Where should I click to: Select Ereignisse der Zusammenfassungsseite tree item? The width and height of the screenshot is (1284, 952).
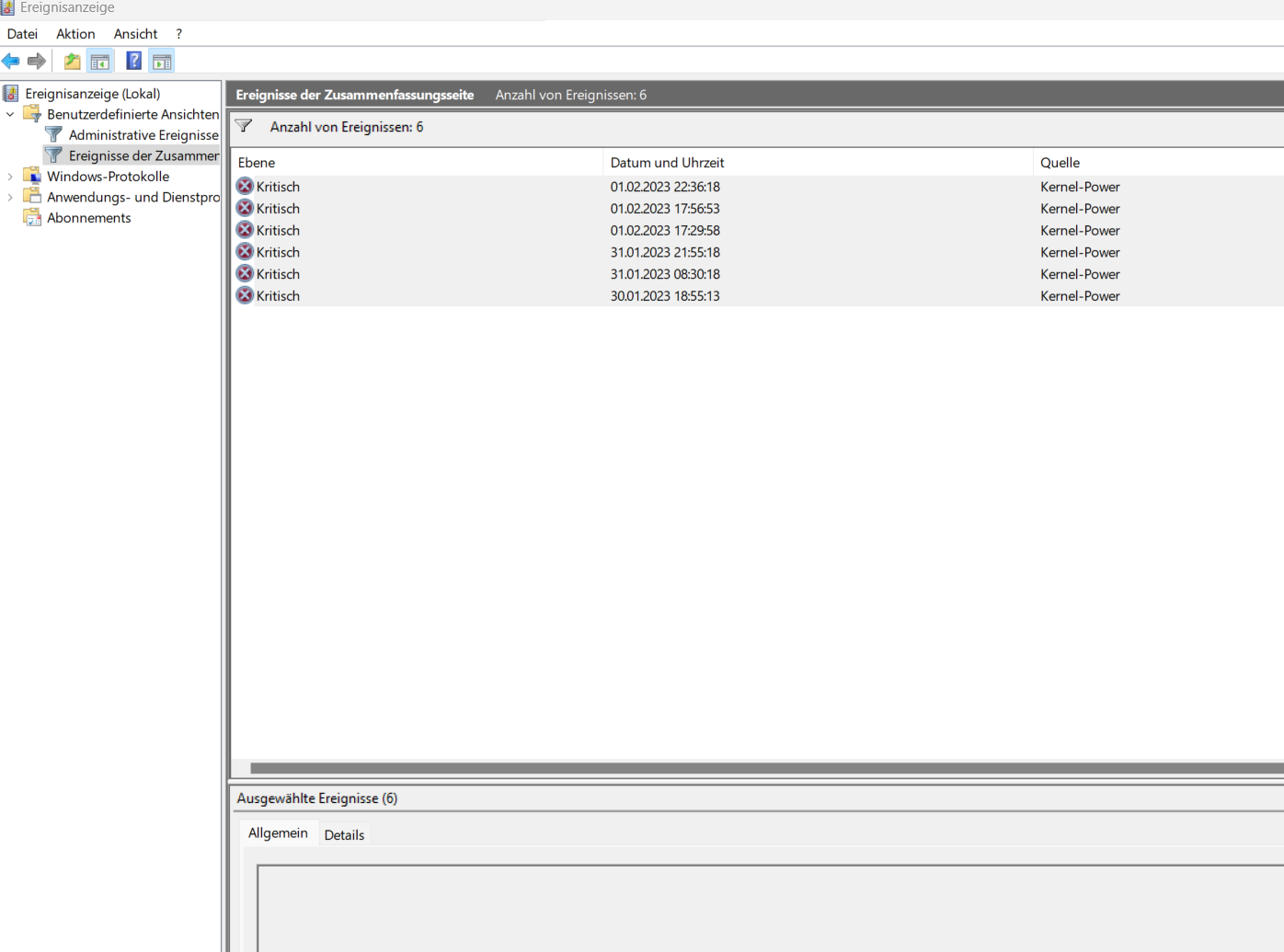coord(144,155)
